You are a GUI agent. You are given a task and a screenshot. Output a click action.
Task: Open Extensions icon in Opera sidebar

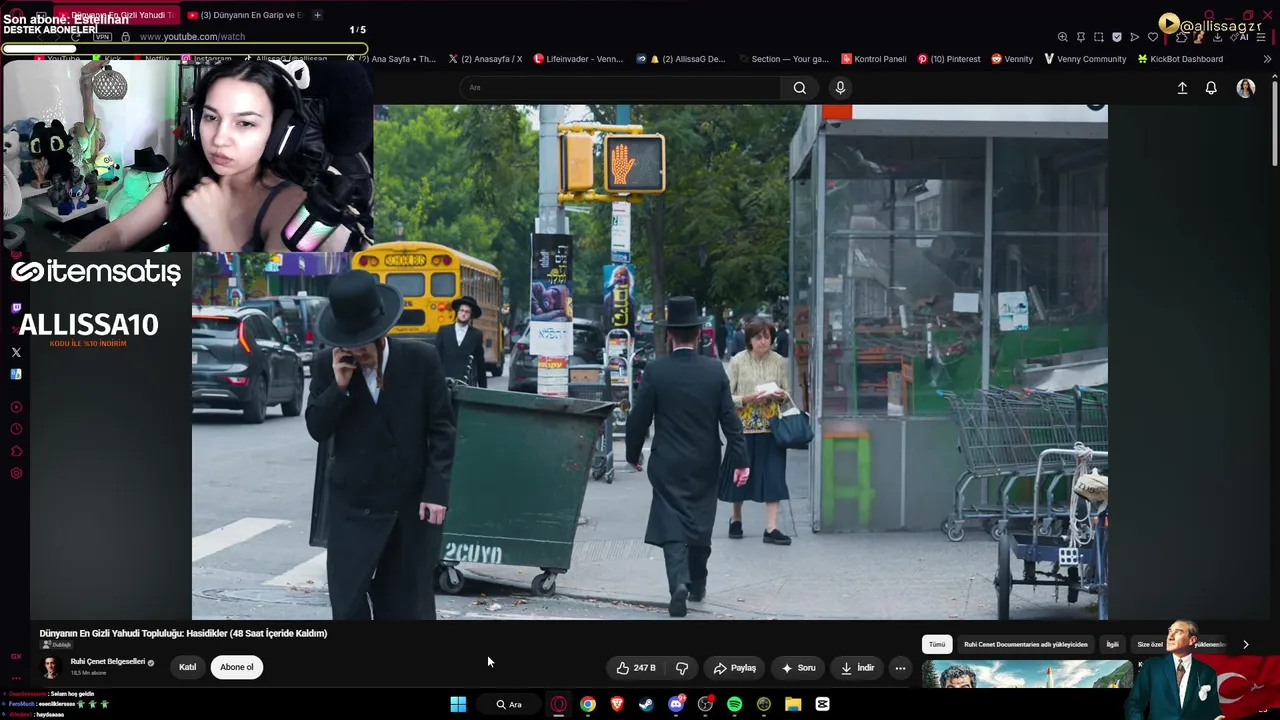coord(16,451)
